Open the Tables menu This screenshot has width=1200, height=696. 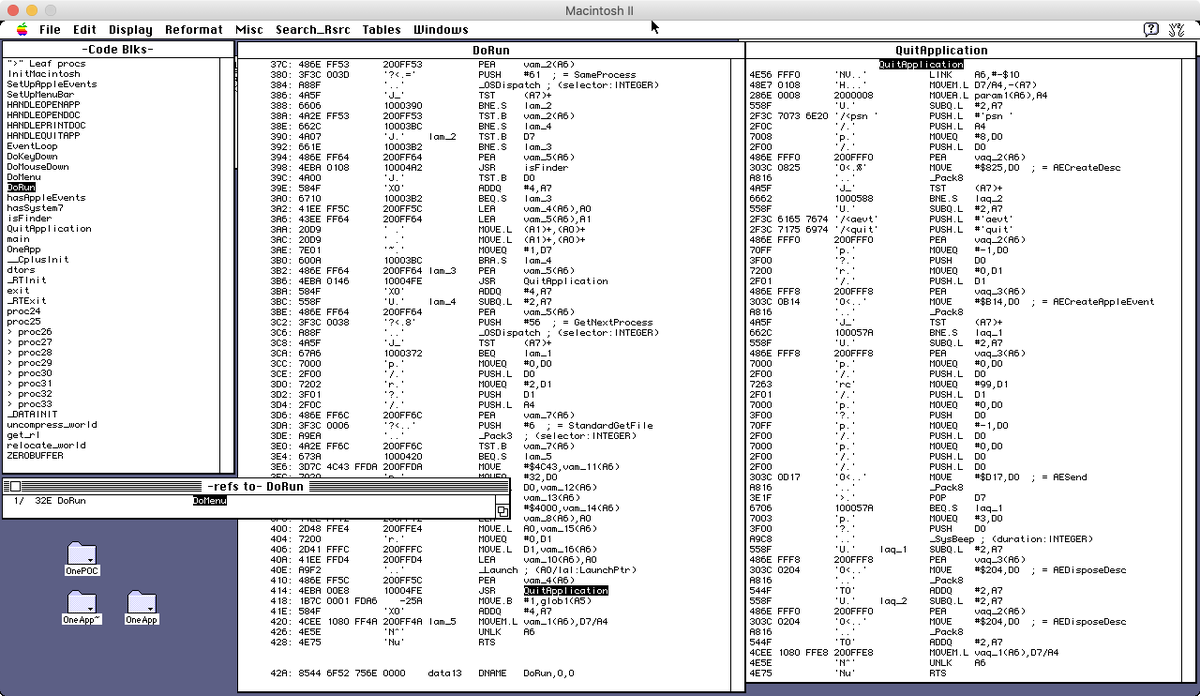pos(381,30)
